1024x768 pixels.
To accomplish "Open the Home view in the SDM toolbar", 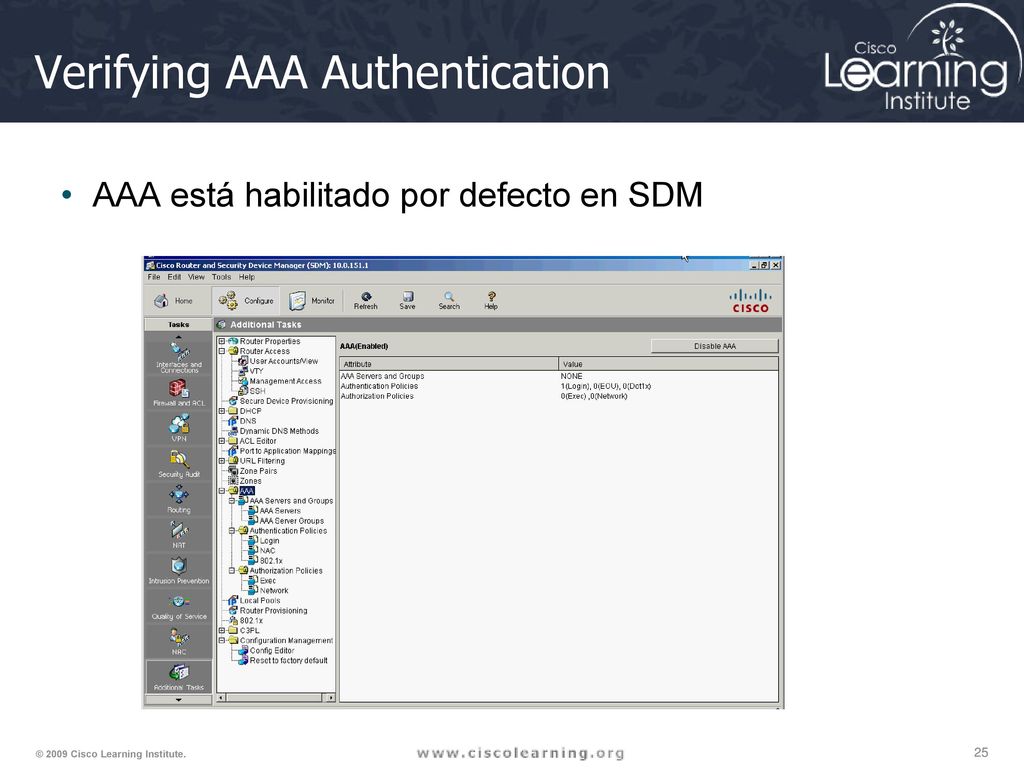I will click(x=174, y=301).
